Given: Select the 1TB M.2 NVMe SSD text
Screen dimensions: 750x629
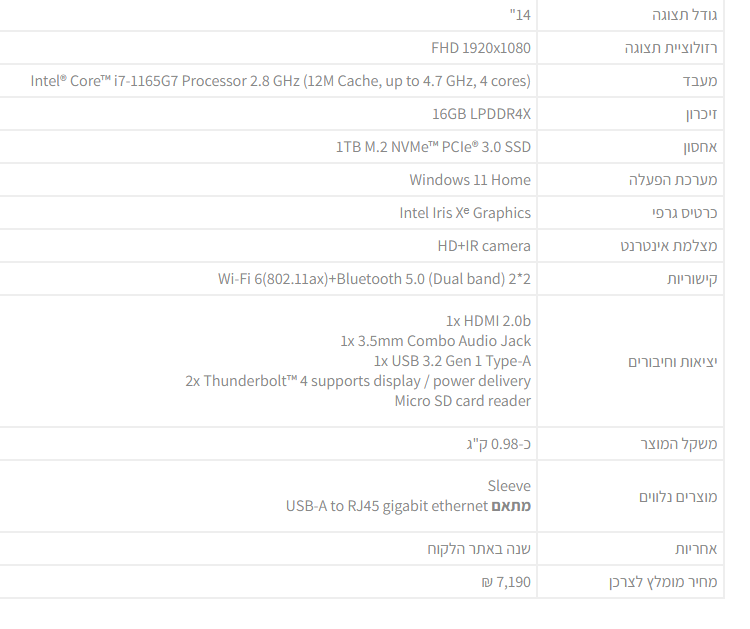Looking at the screenshot, I should (433, 147).
